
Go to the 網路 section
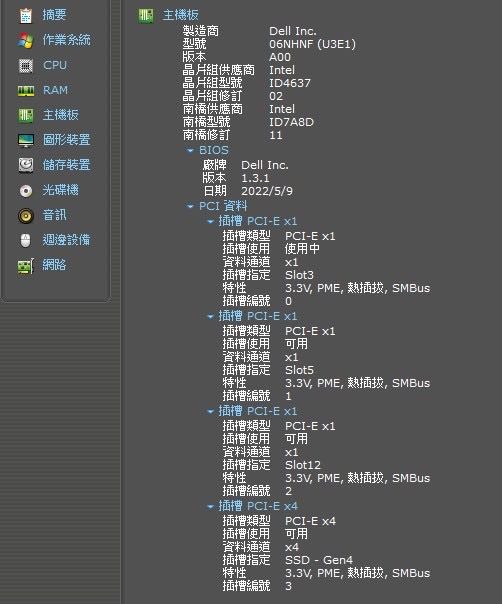pyautogui.click(x=54, y=265)
